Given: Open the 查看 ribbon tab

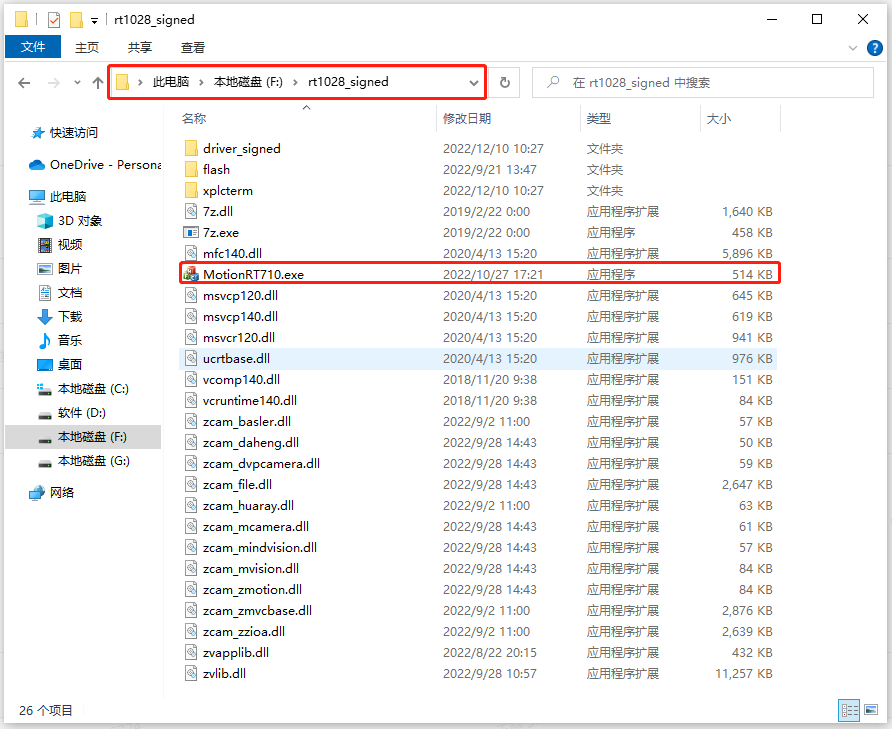Looking at the screenshot, I should click(193, 48).
